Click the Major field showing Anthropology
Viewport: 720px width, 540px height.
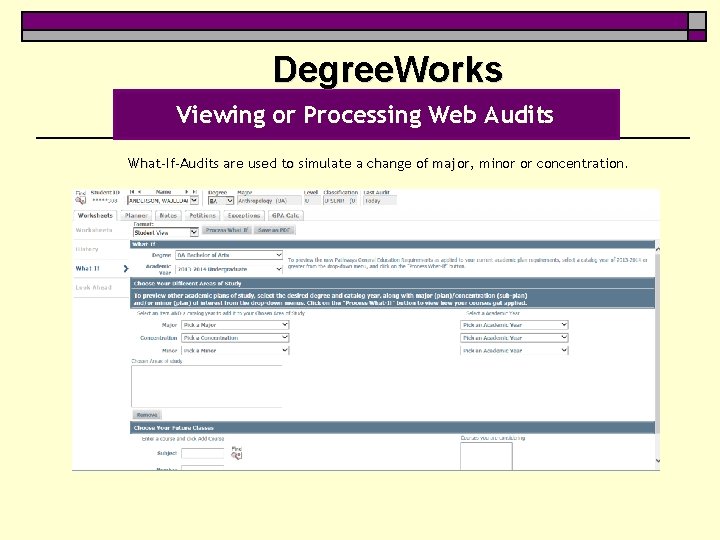pyautogui.click(x=269, y=201)
